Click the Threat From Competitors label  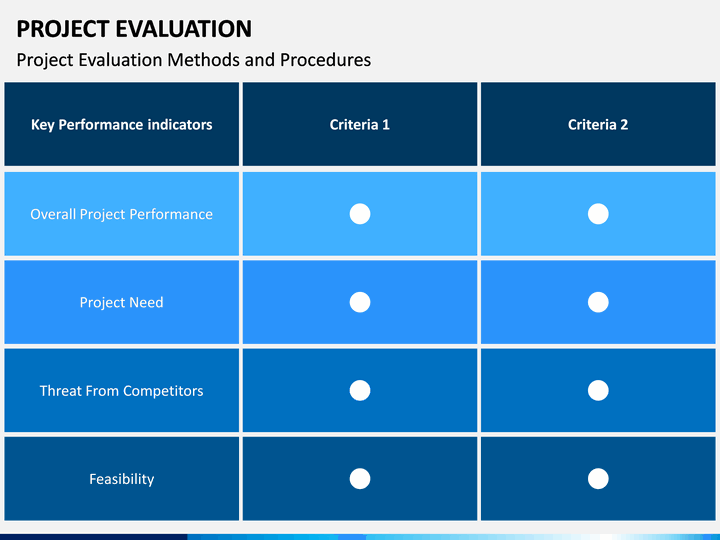click(x=122, y=391)
